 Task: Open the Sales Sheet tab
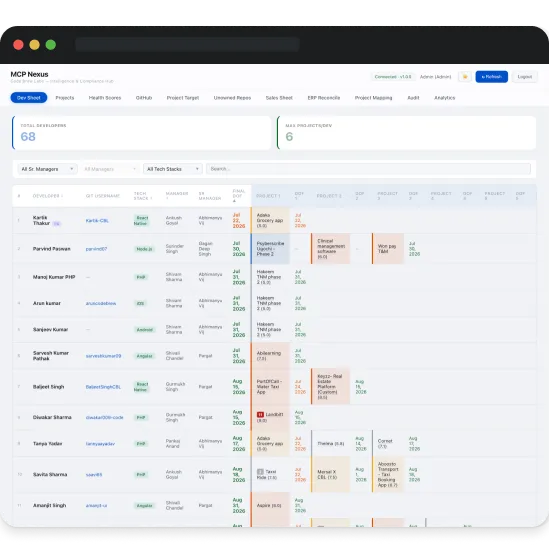279,98
